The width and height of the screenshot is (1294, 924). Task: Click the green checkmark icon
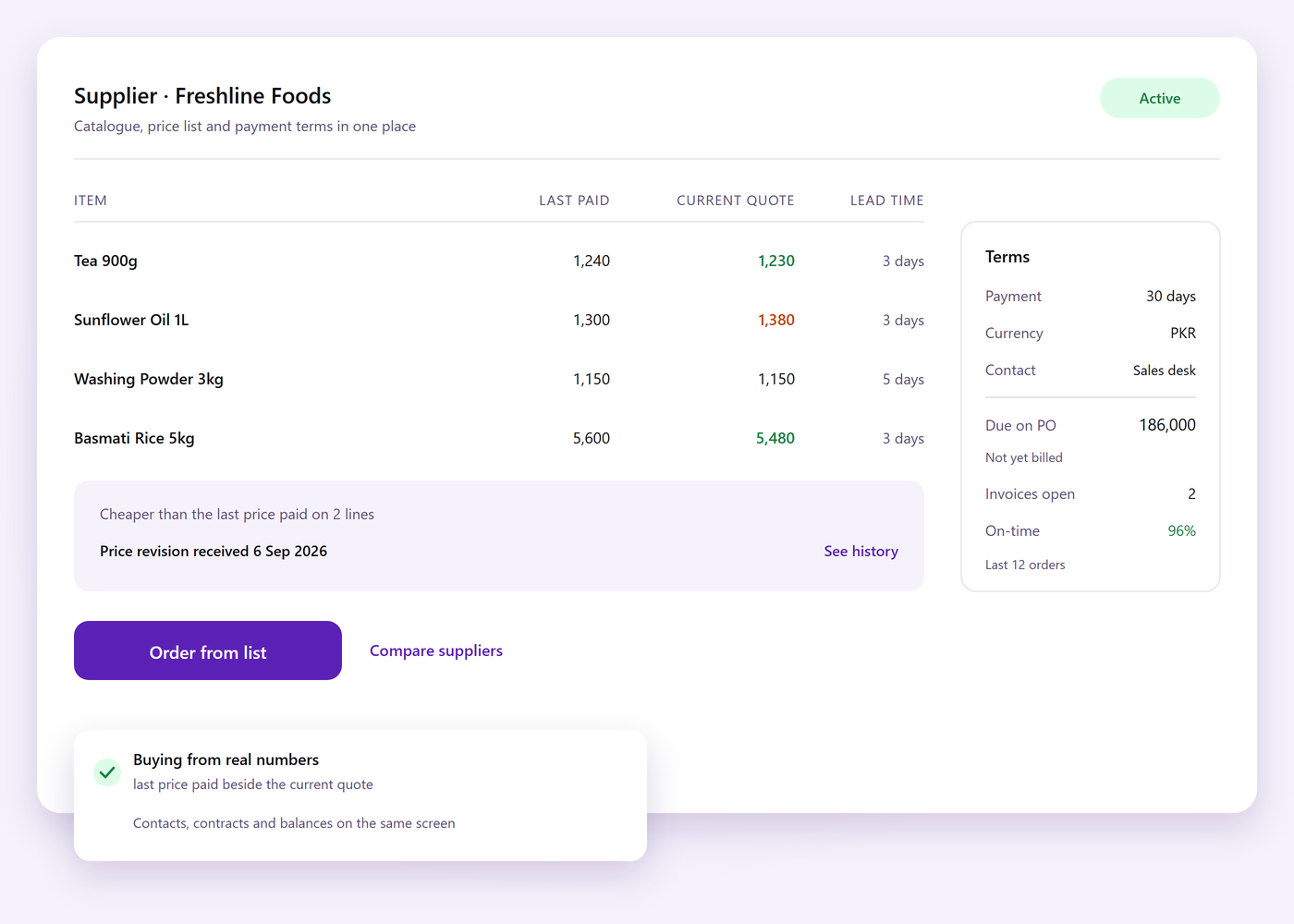coord(107,772)
